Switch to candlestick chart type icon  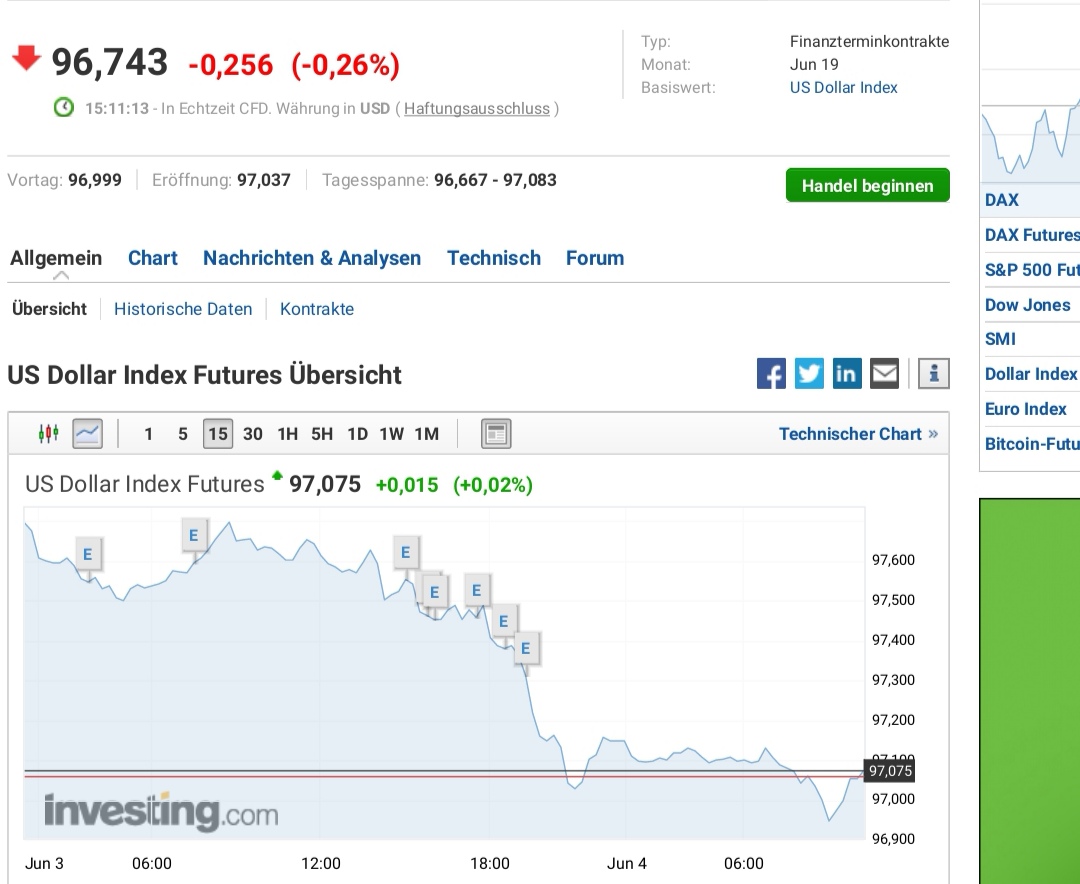(x=48, y=433)
